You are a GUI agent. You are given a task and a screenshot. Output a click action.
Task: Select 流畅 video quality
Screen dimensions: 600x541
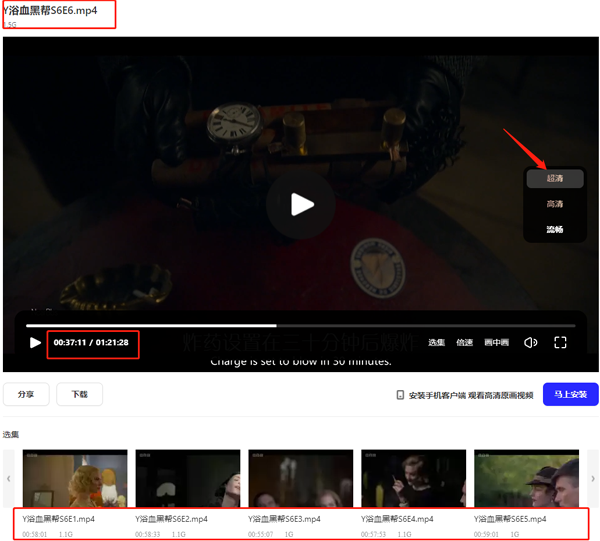tap(555, 229)
